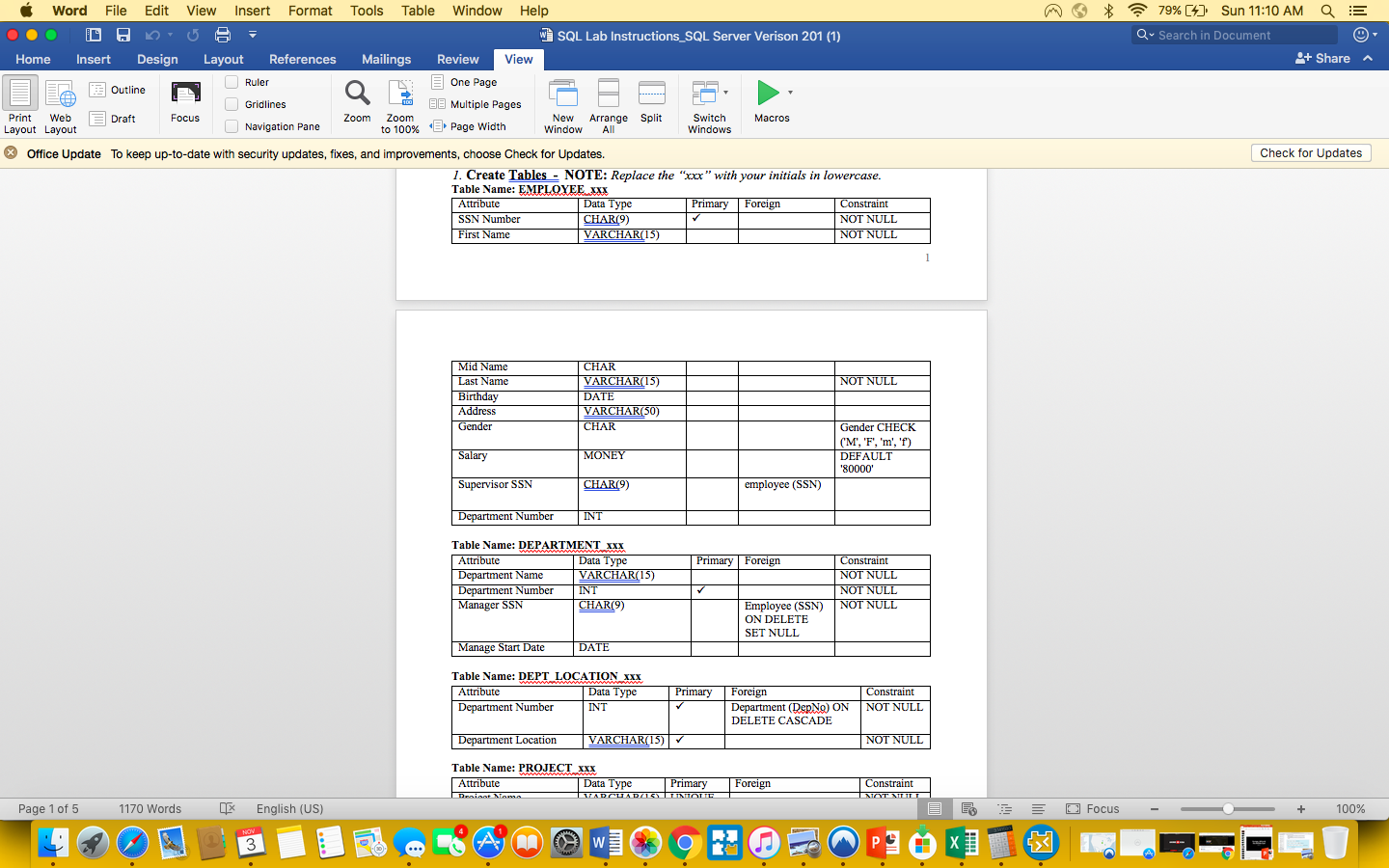Click the feedback smiley icon
Screen dimensions: 1389x868
coord(1361,35)
